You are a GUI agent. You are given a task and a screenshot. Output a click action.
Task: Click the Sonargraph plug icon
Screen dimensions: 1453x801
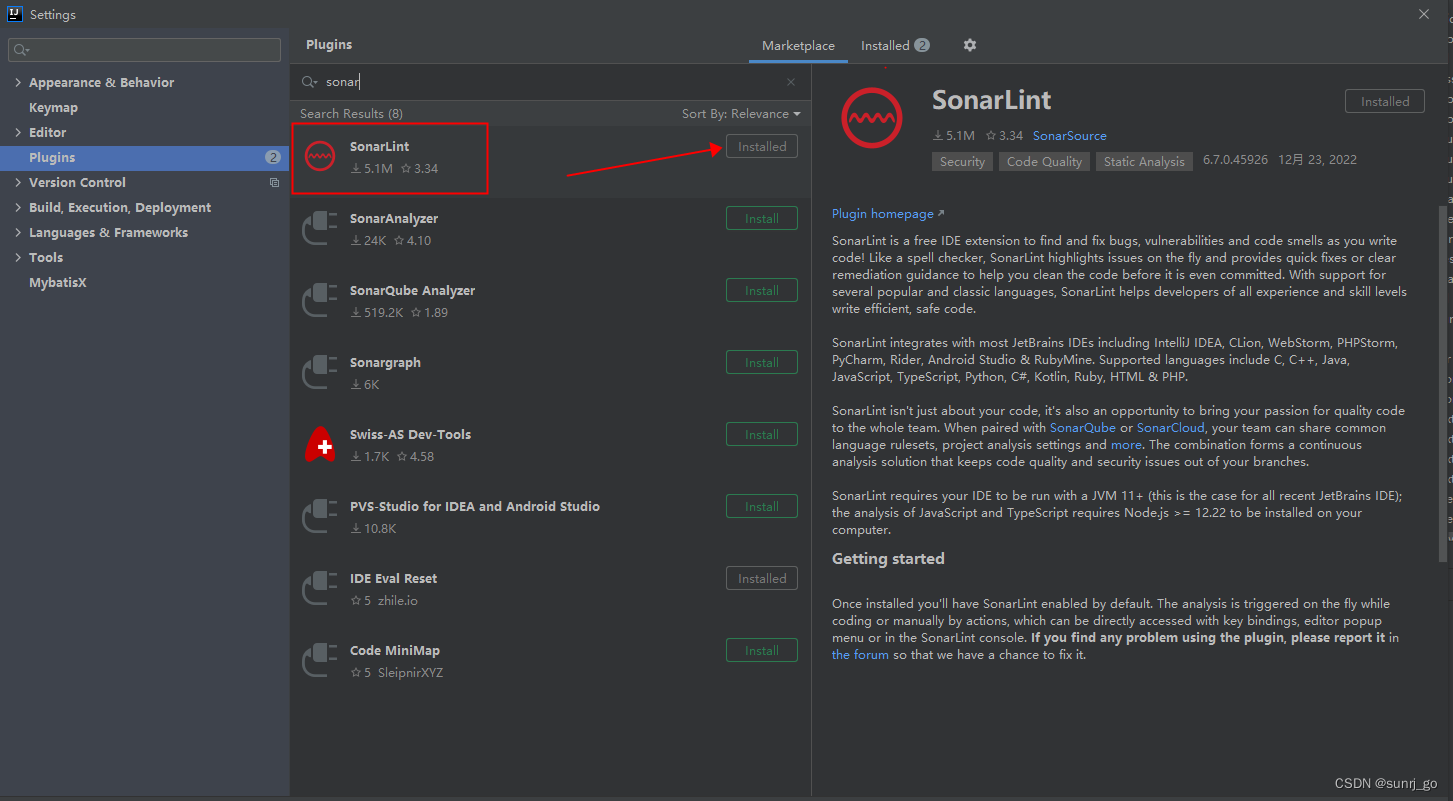click(320, 373)
